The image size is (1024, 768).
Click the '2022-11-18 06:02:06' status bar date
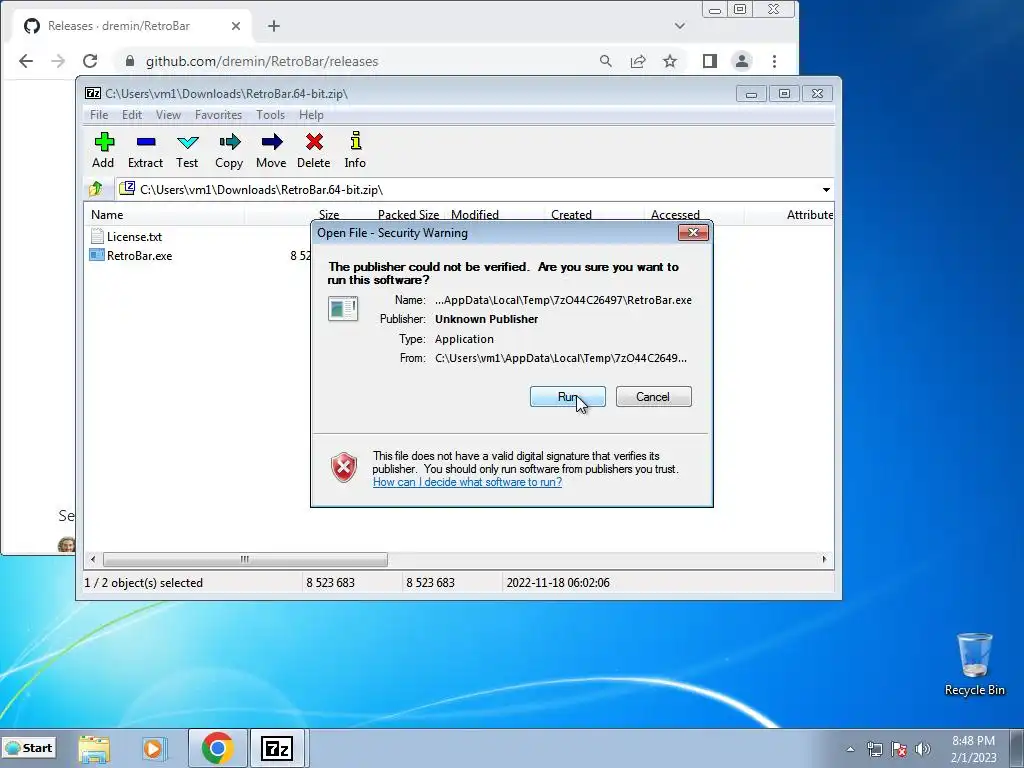coord(558,583)
